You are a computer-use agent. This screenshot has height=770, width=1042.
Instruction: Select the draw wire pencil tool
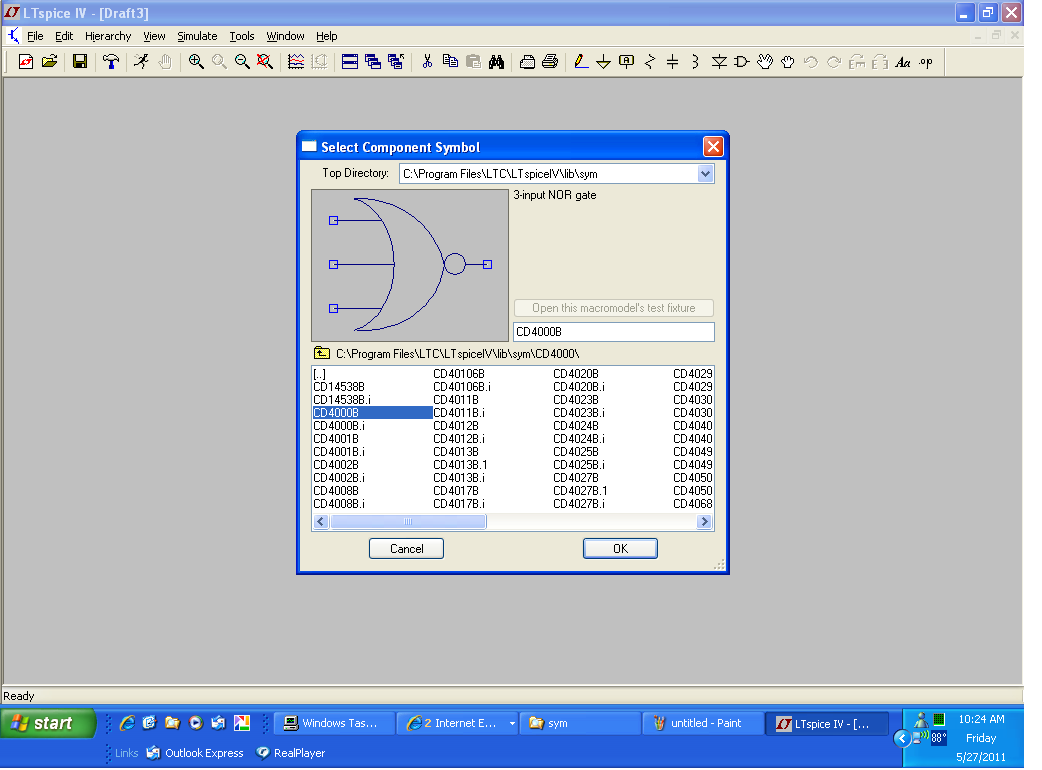point(581,62)
